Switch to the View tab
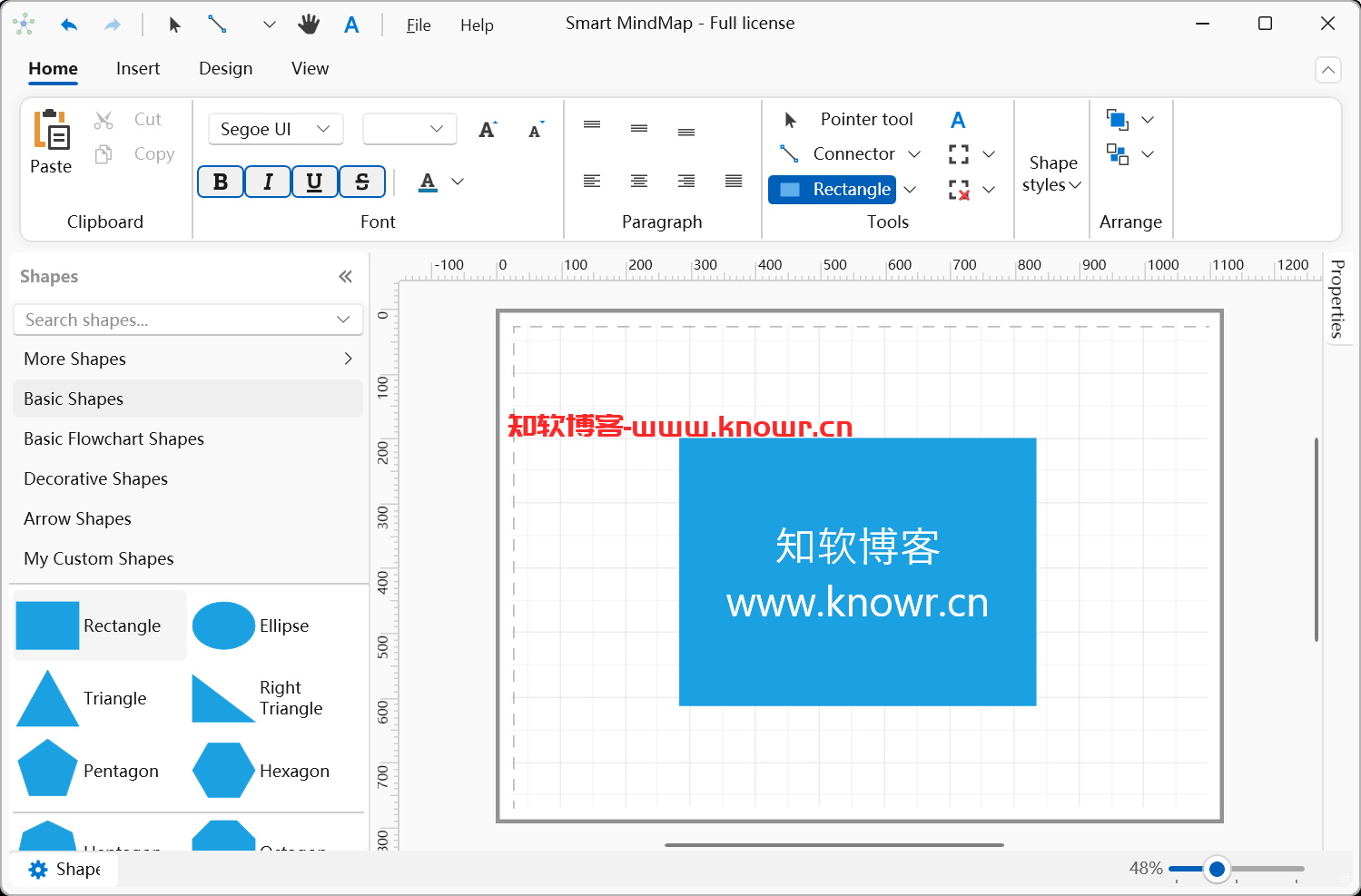 click(x=310, y=68)
